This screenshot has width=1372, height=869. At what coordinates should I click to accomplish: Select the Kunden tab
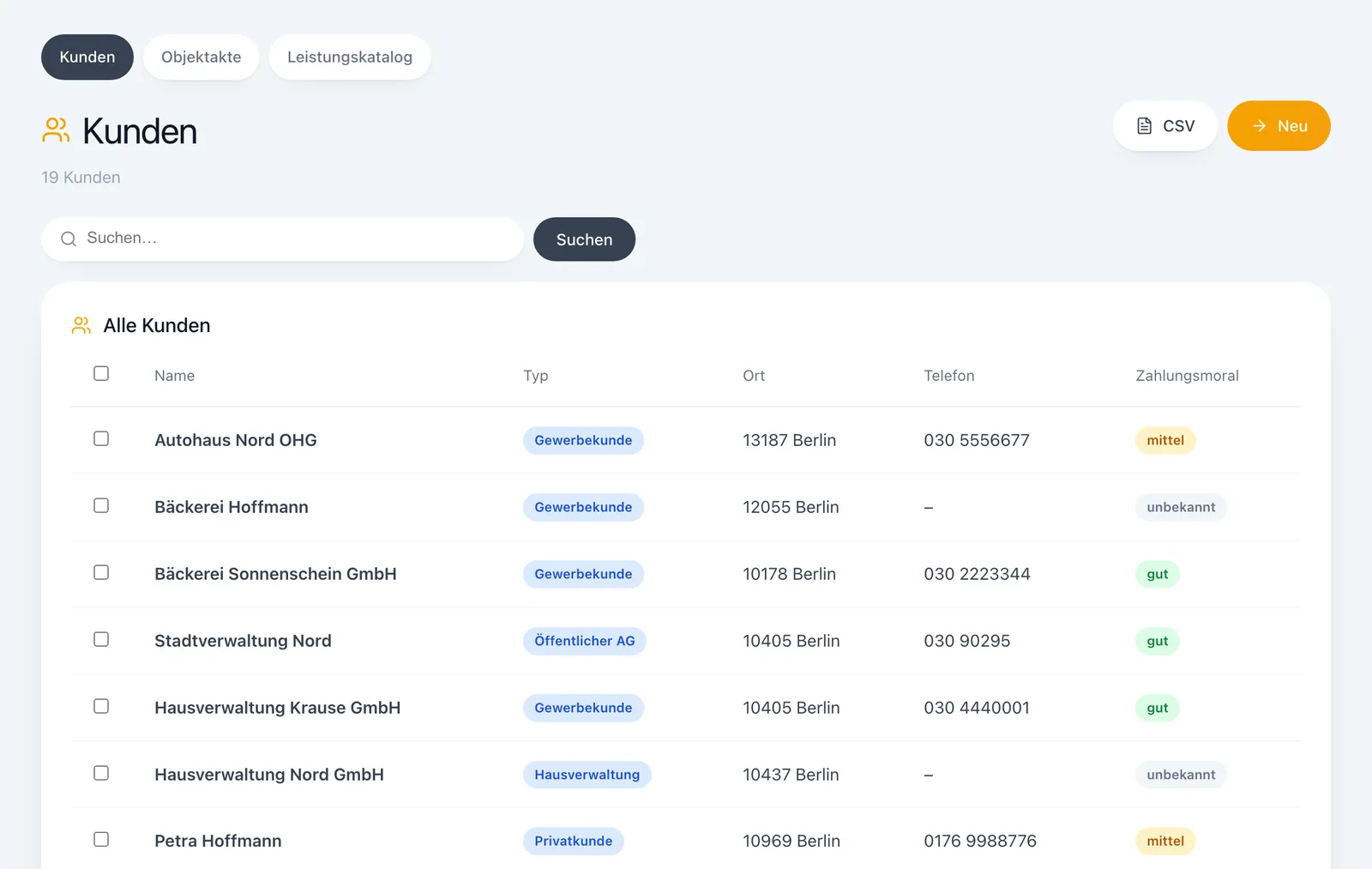[87, 57]
